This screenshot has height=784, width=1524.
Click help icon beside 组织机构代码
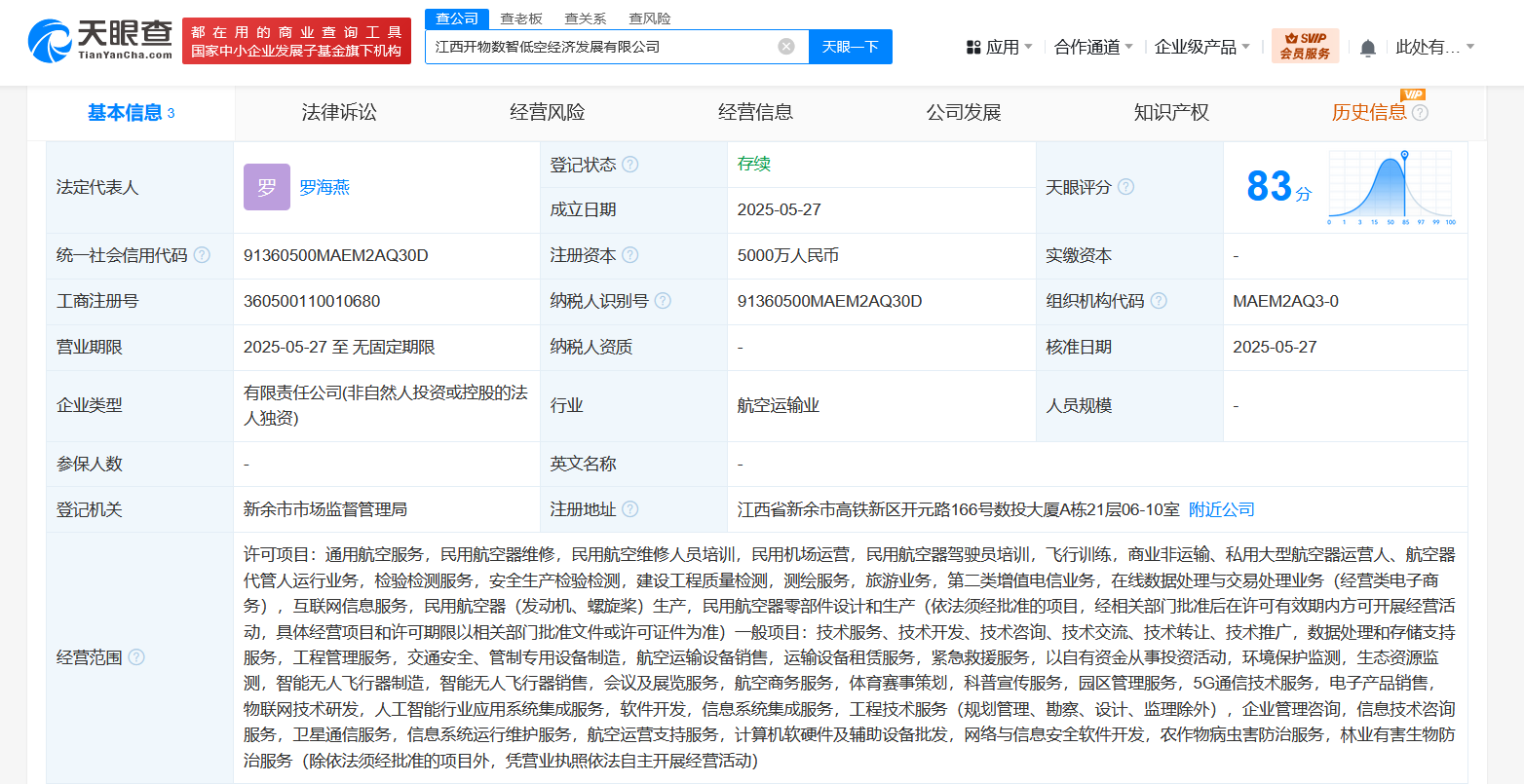[1159, 301]
